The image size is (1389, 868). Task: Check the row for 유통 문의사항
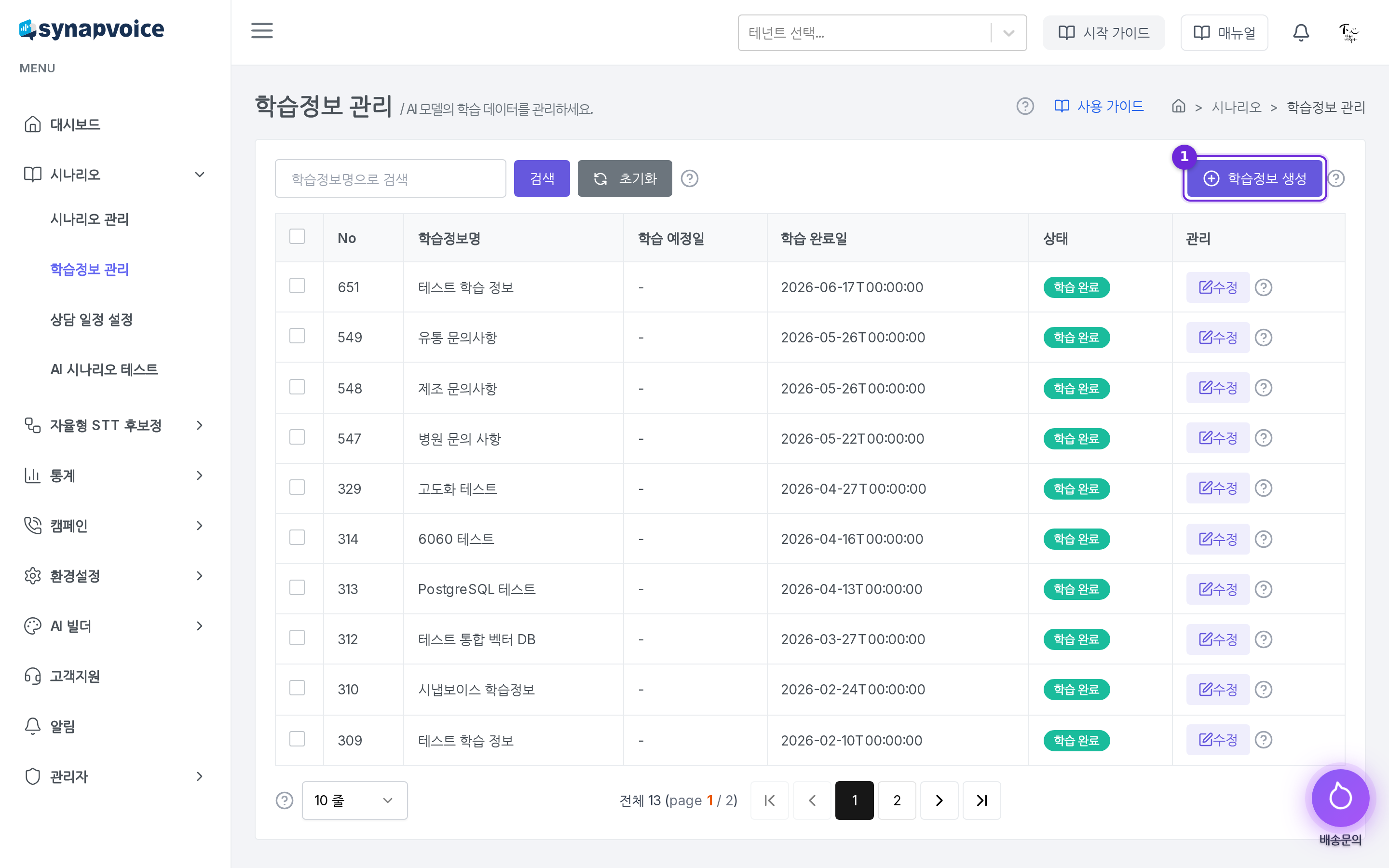point(297,336)
